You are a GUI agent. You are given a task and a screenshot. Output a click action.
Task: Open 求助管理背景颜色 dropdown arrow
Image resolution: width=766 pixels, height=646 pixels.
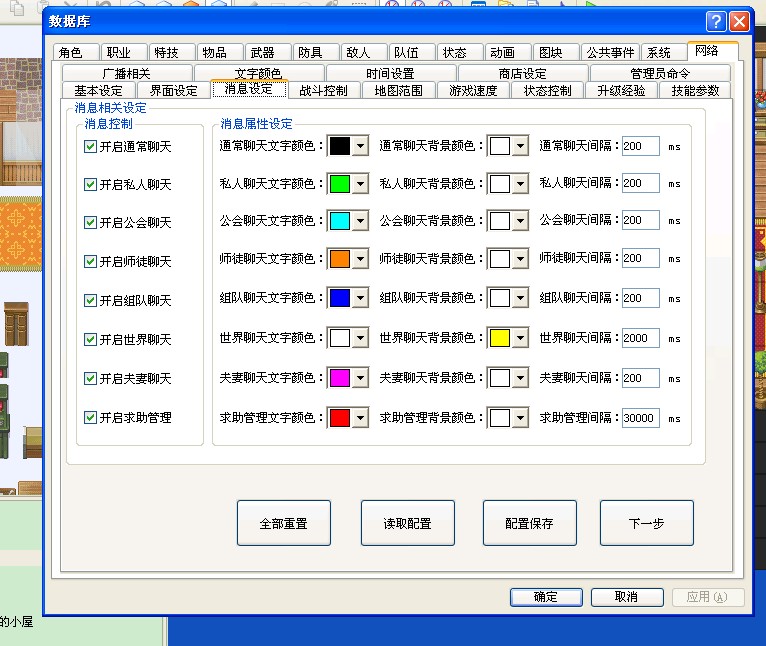click(x=521, y=418)
